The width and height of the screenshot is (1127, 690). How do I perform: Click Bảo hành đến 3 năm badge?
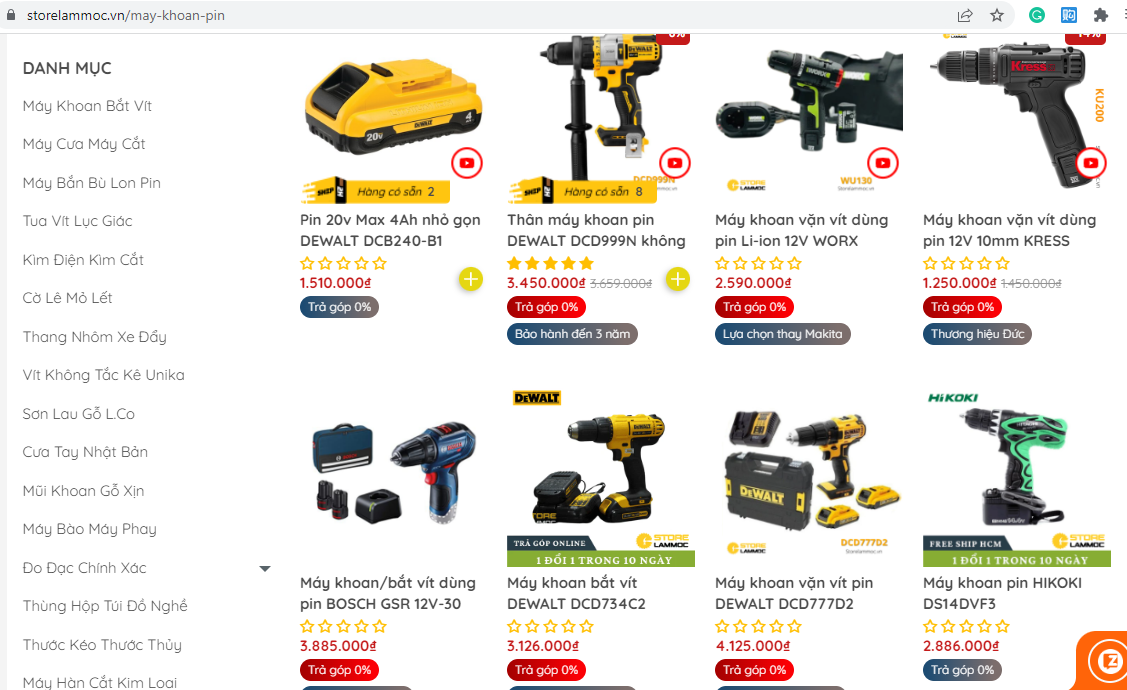pyautogui.click(x=572, y=334)
